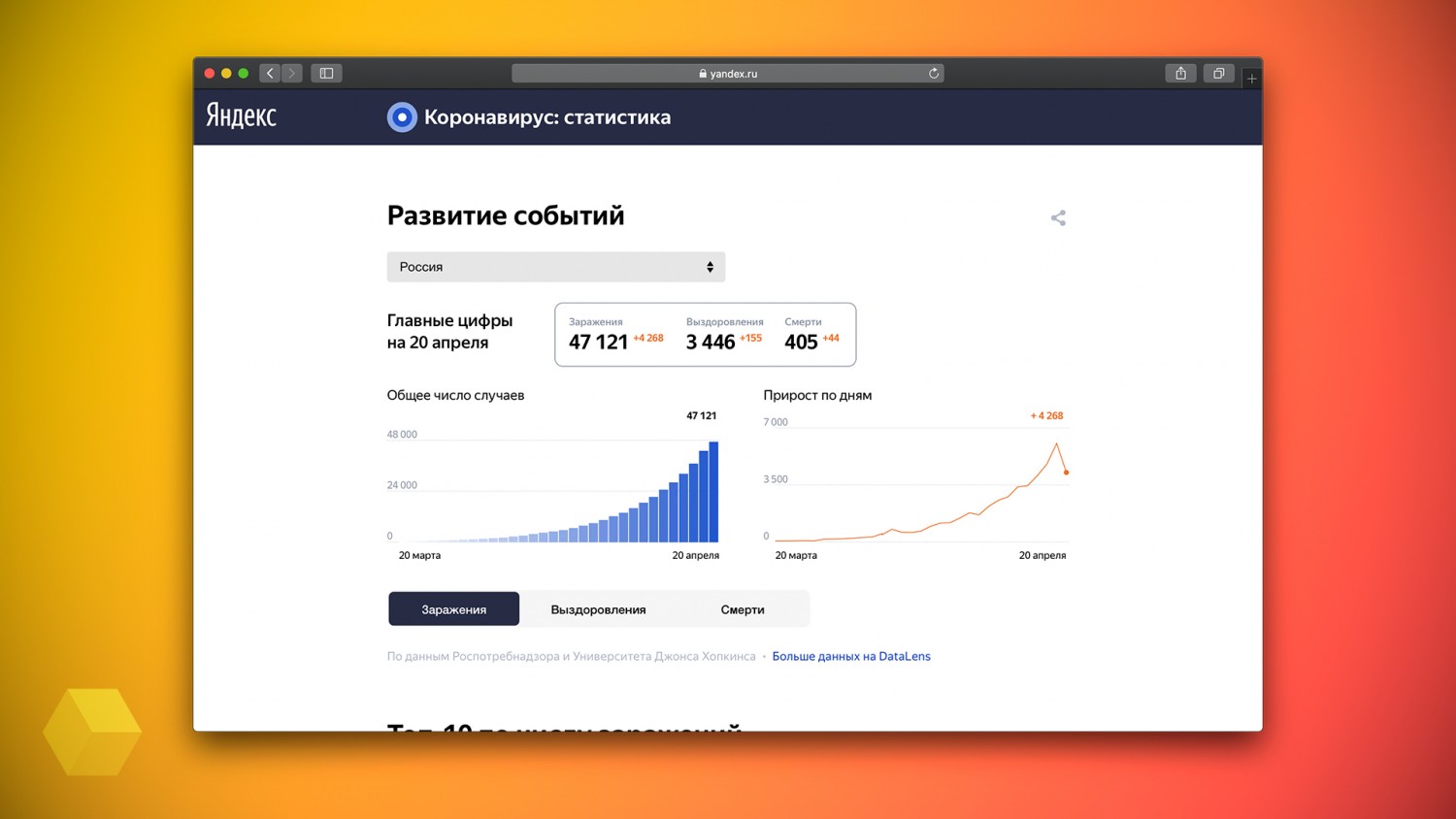This screenshot has width=1456, height=819.
Task: Click the 7 000 axis label
Action: (776, 422)
